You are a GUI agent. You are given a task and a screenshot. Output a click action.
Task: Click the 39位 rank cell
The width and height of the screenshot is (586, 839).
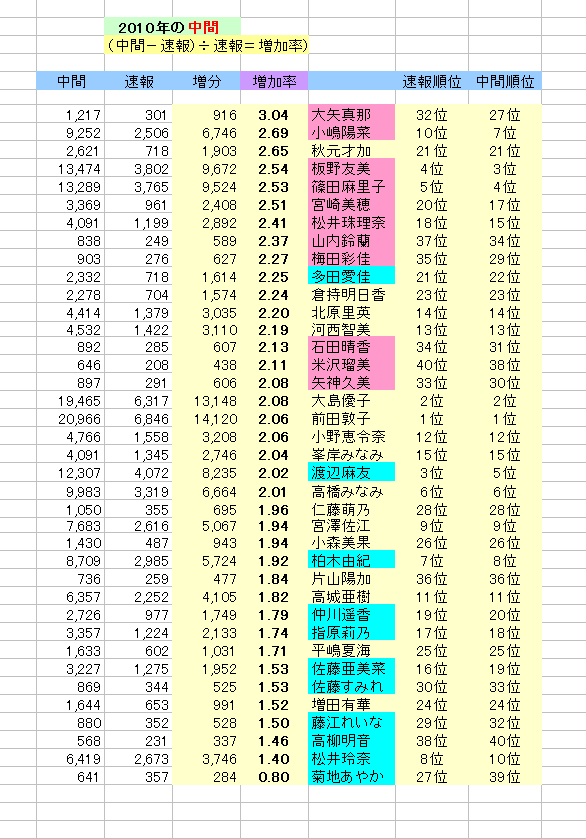pyautogui.click(x=505, y=776)
